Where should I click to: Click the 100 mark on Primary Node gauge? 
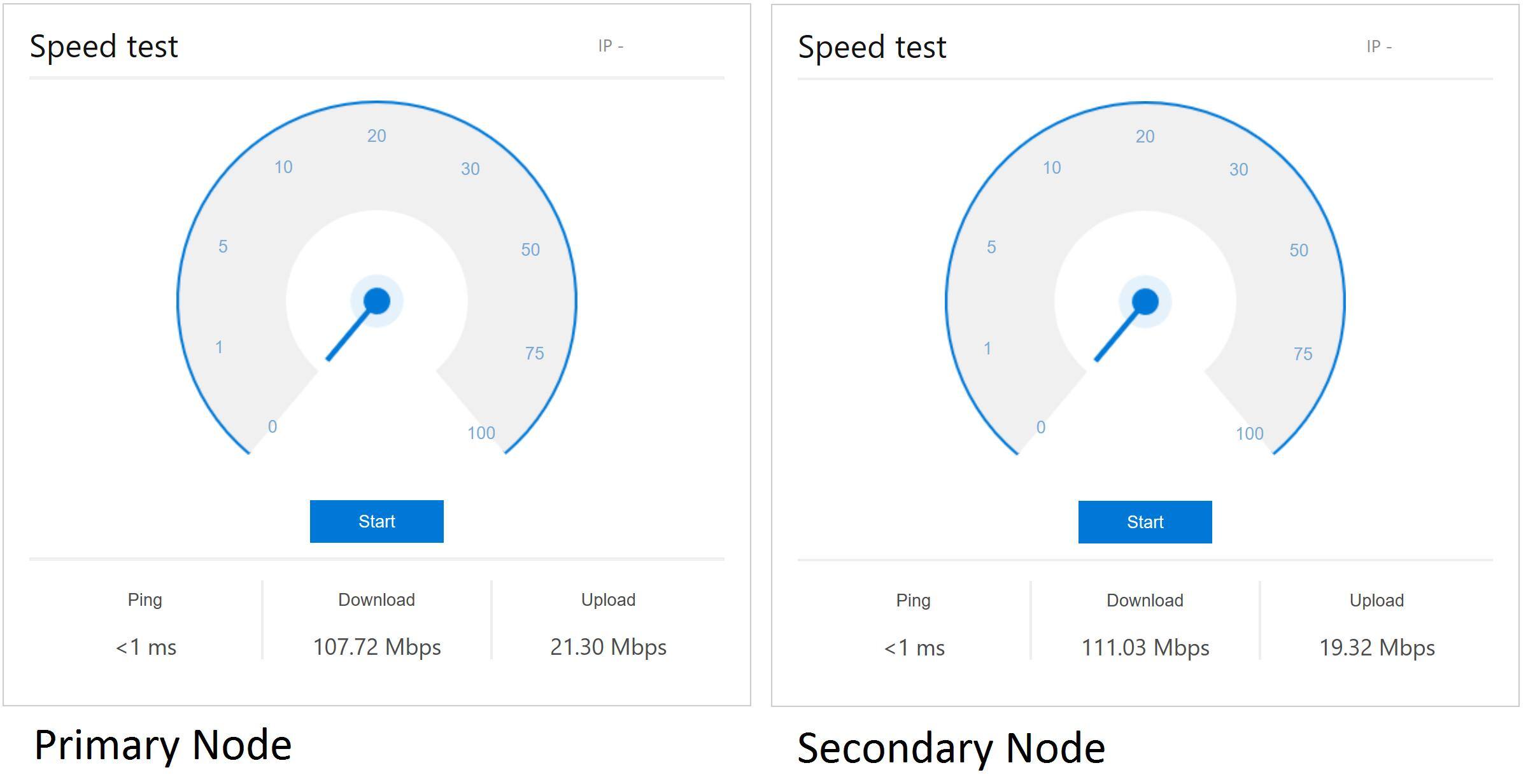(x=481, y=433)
